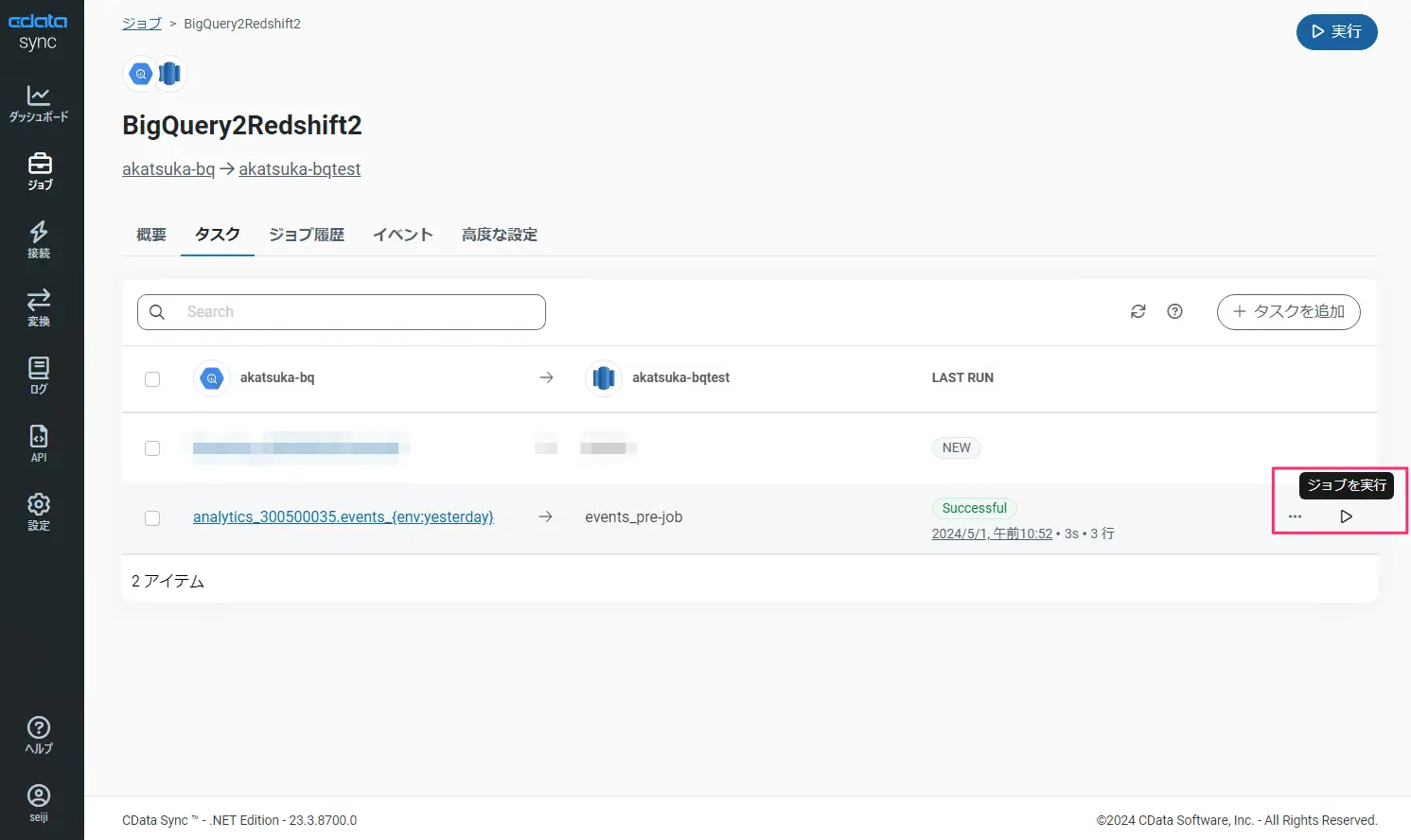Open the Help (ヘルプ) sidebar icon
Image resolution: width=1411 pixels, height=840 pixels.
click(39, 735)
